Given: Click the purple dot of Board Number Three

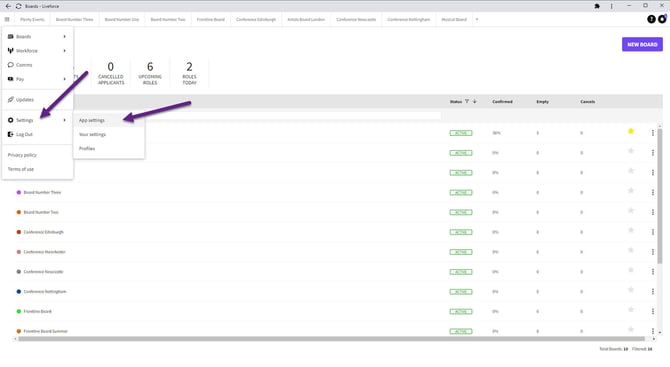Looking at the screenshot, I should tap(18, 192).
